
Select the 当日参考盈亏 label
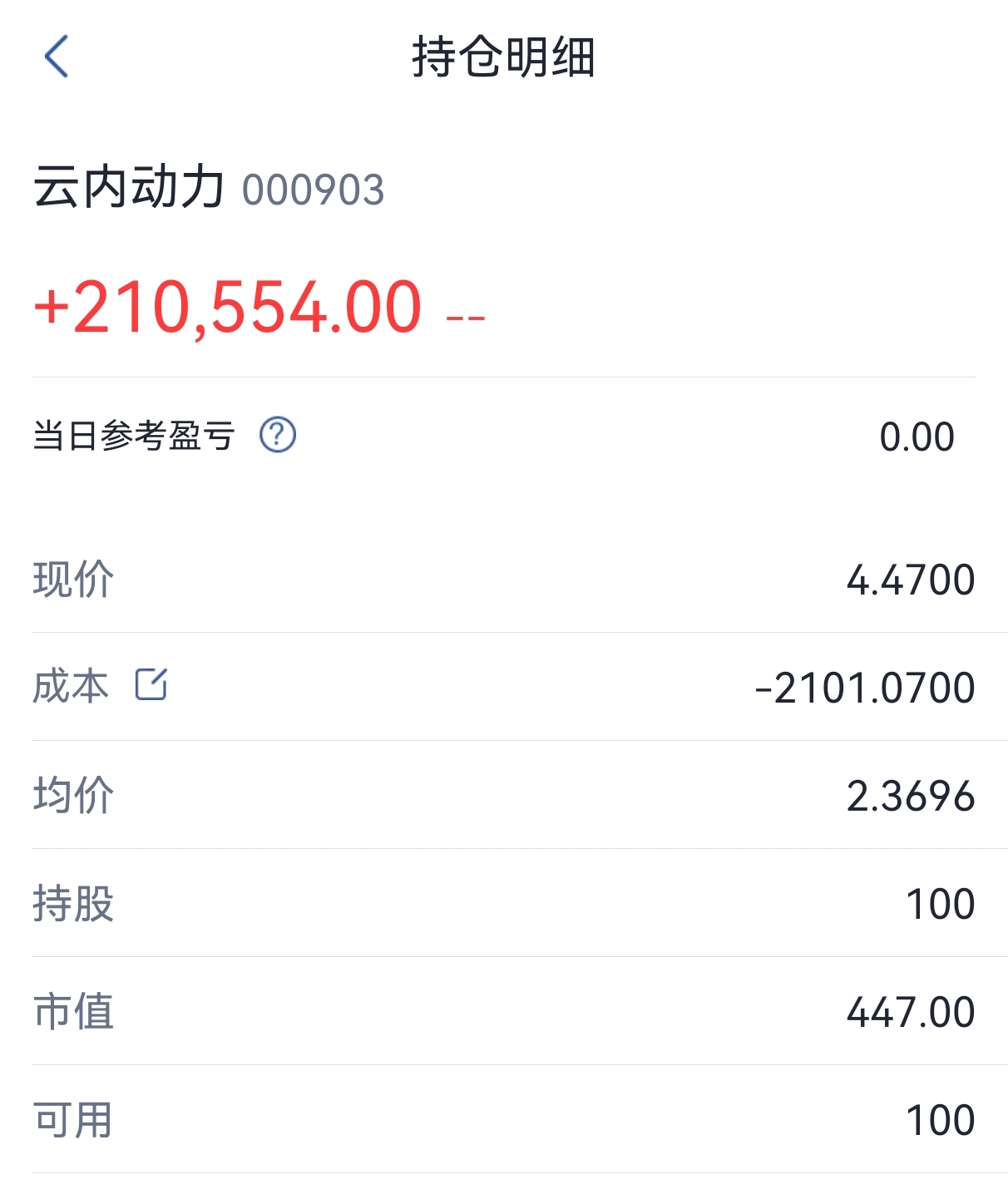(134, 436)
